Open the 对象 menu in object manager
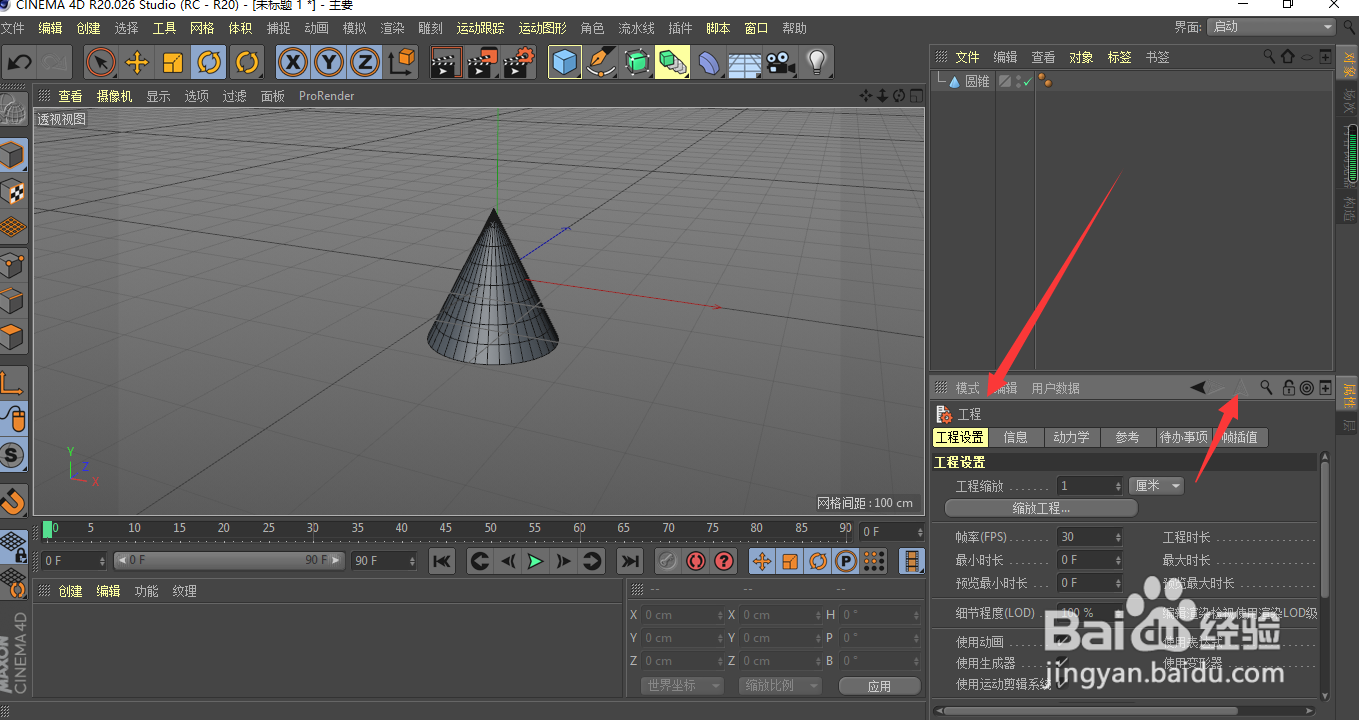 (x=1081, y=57)
